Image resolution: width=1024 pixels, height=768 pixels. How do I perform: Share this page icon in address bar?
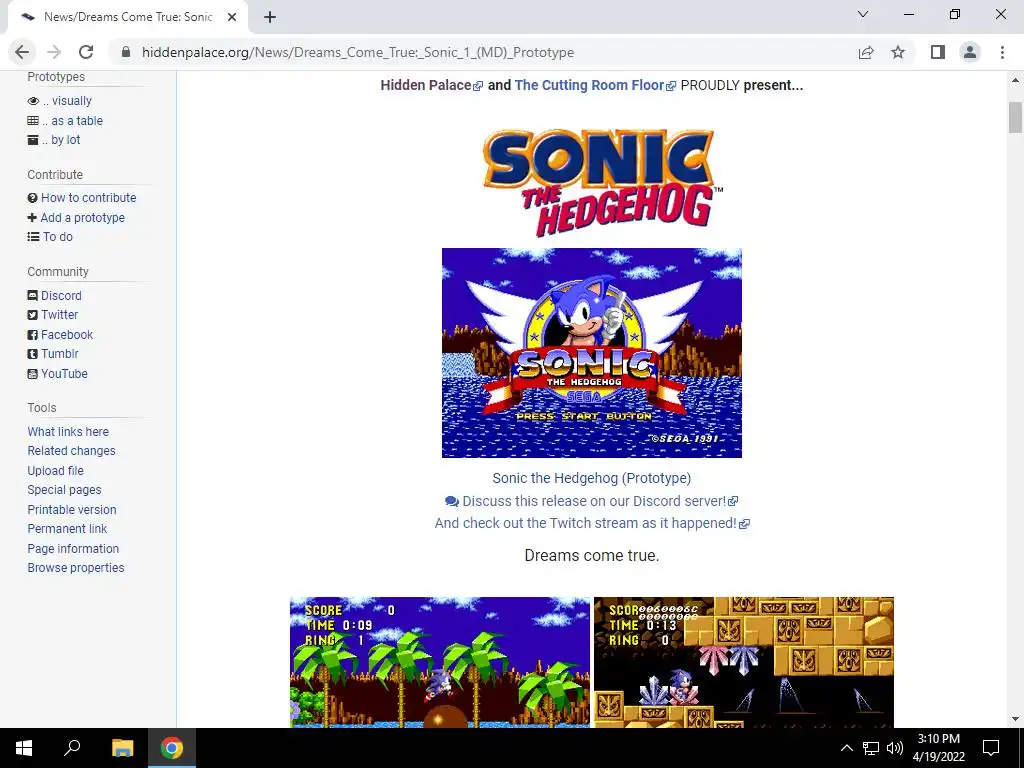click(x=866, y=52)
